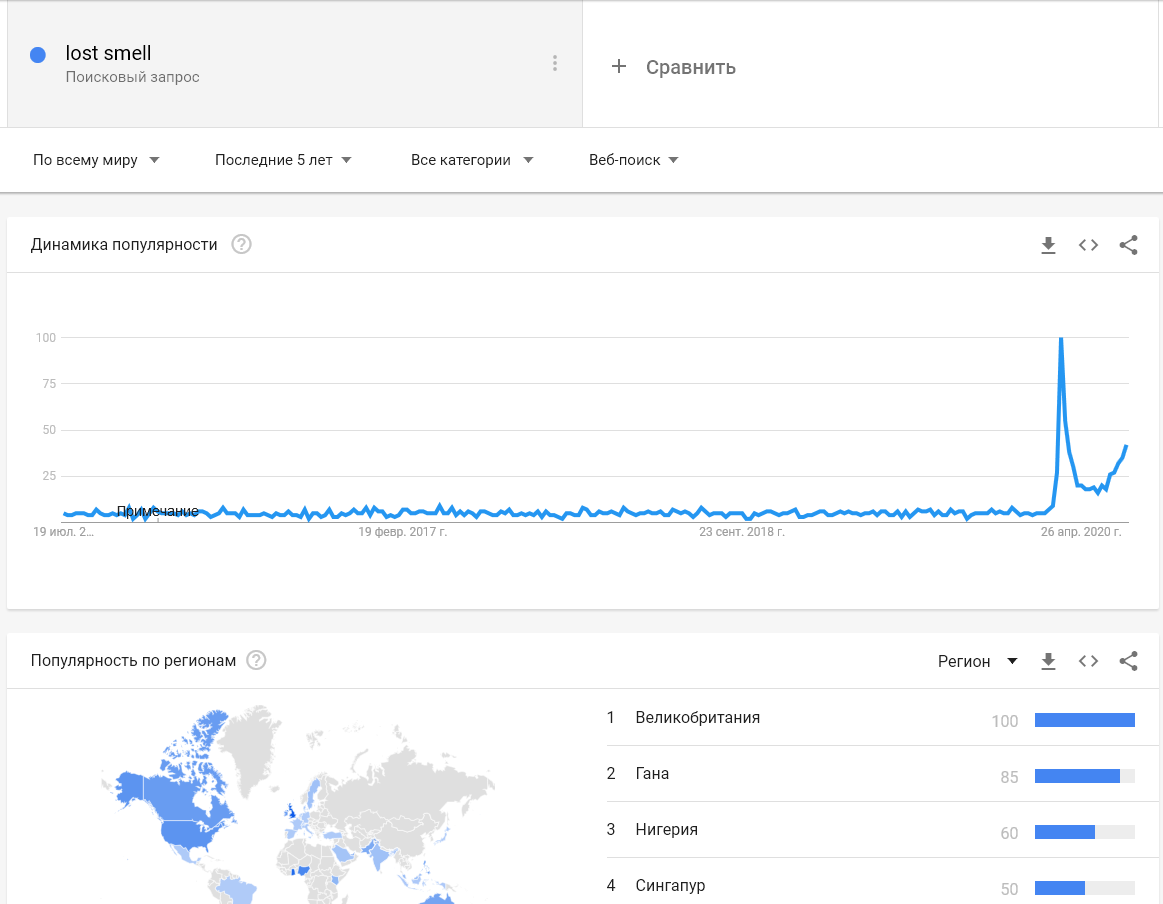Expand the Все категории dropdown

(x=471, y=160)
